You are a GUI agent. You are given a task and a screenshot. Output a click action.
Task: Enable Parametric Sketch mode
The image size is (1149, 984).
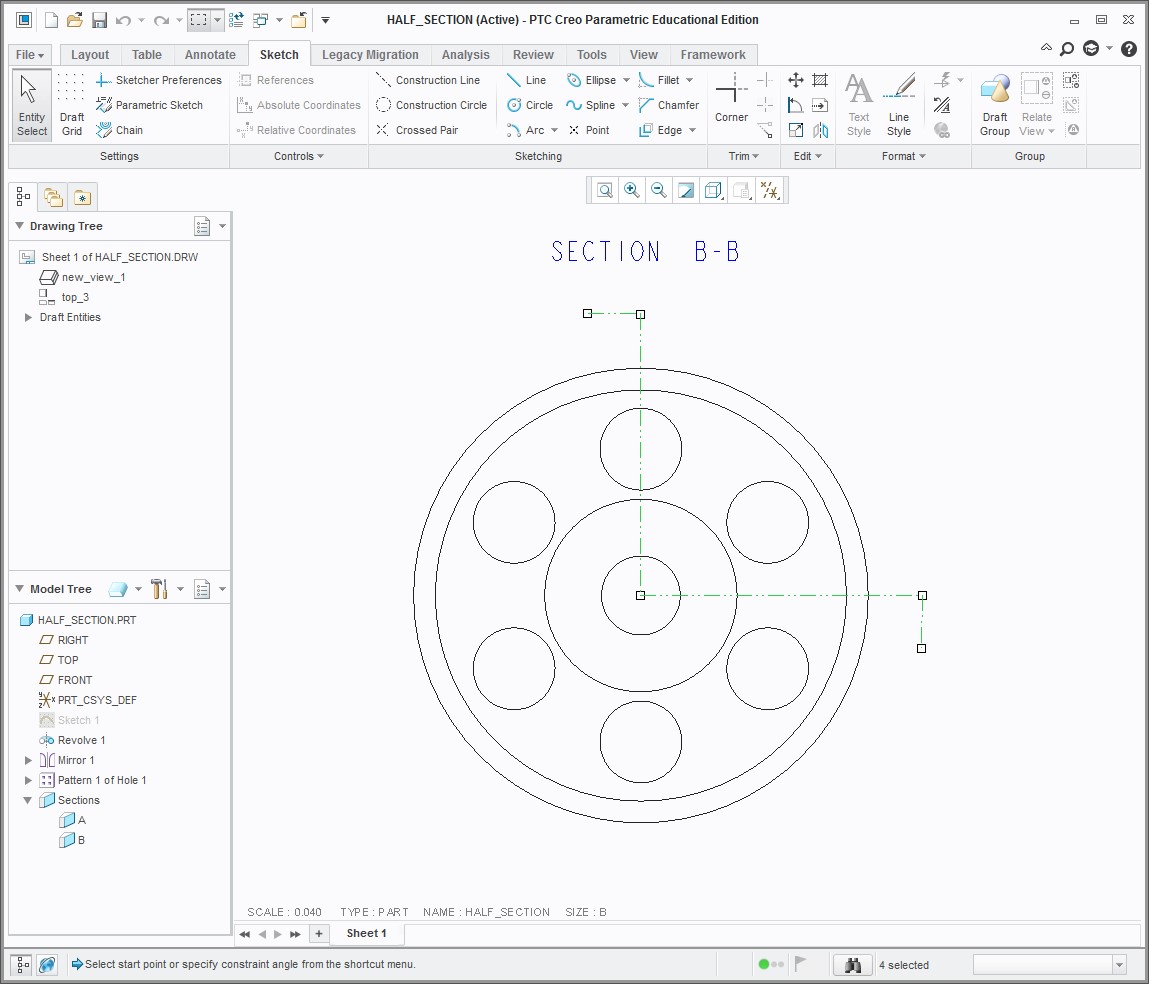point(149,105)
